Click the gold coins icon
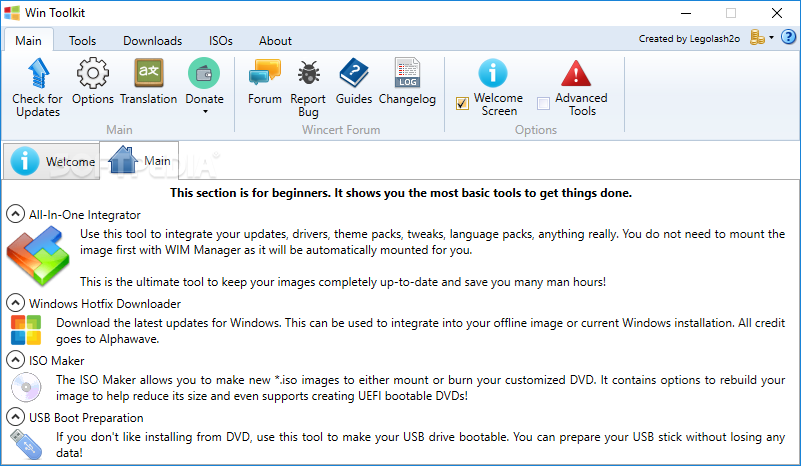801x466 pixels. pyautogui.click(x=757, y=37)
